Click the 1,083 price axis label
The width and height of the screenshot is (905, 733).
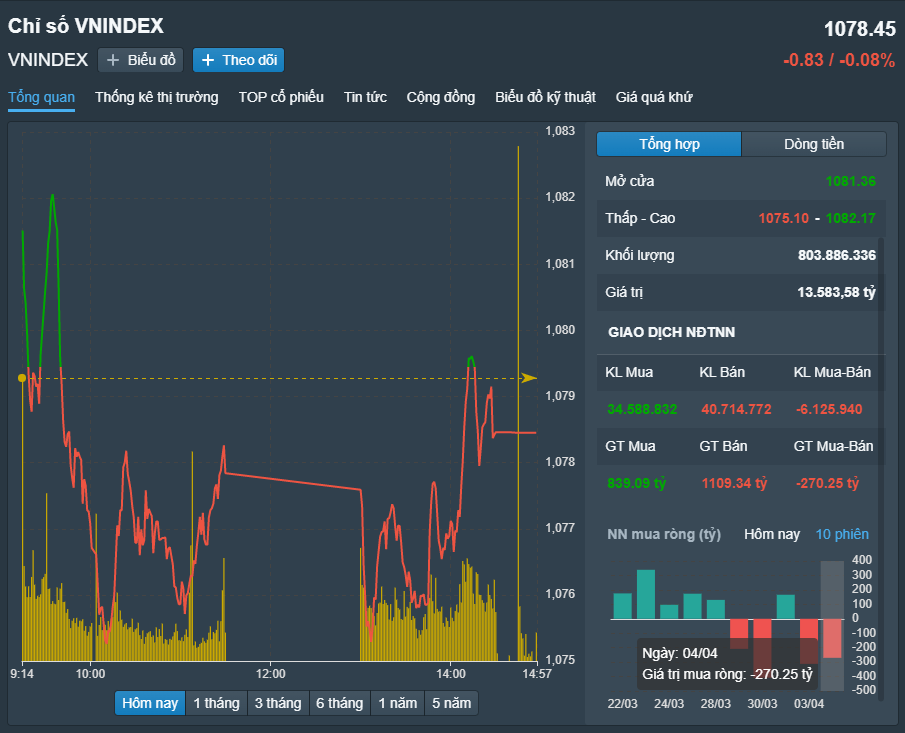560,131
